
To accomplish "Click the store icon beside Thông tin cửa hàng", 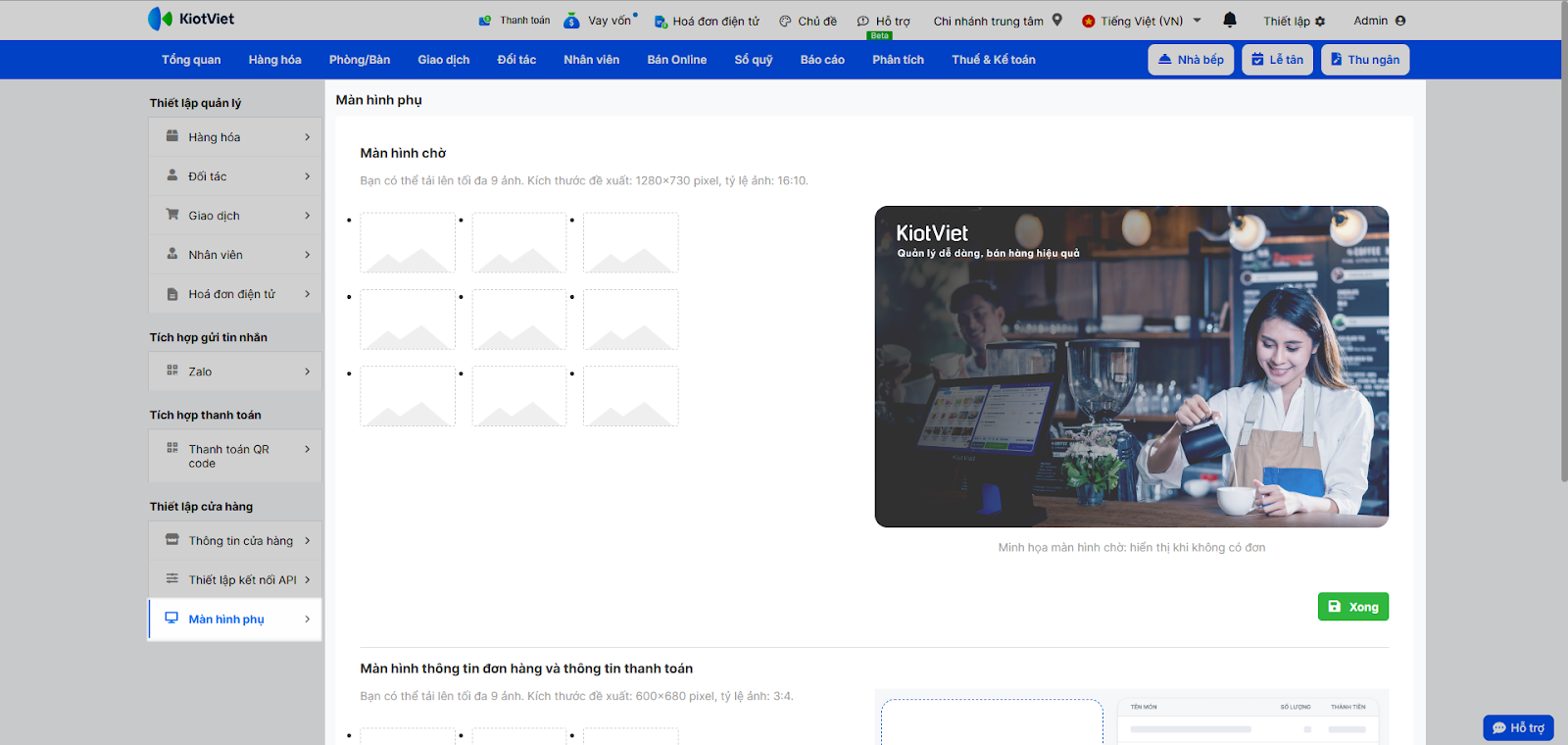I will (172, 540).
